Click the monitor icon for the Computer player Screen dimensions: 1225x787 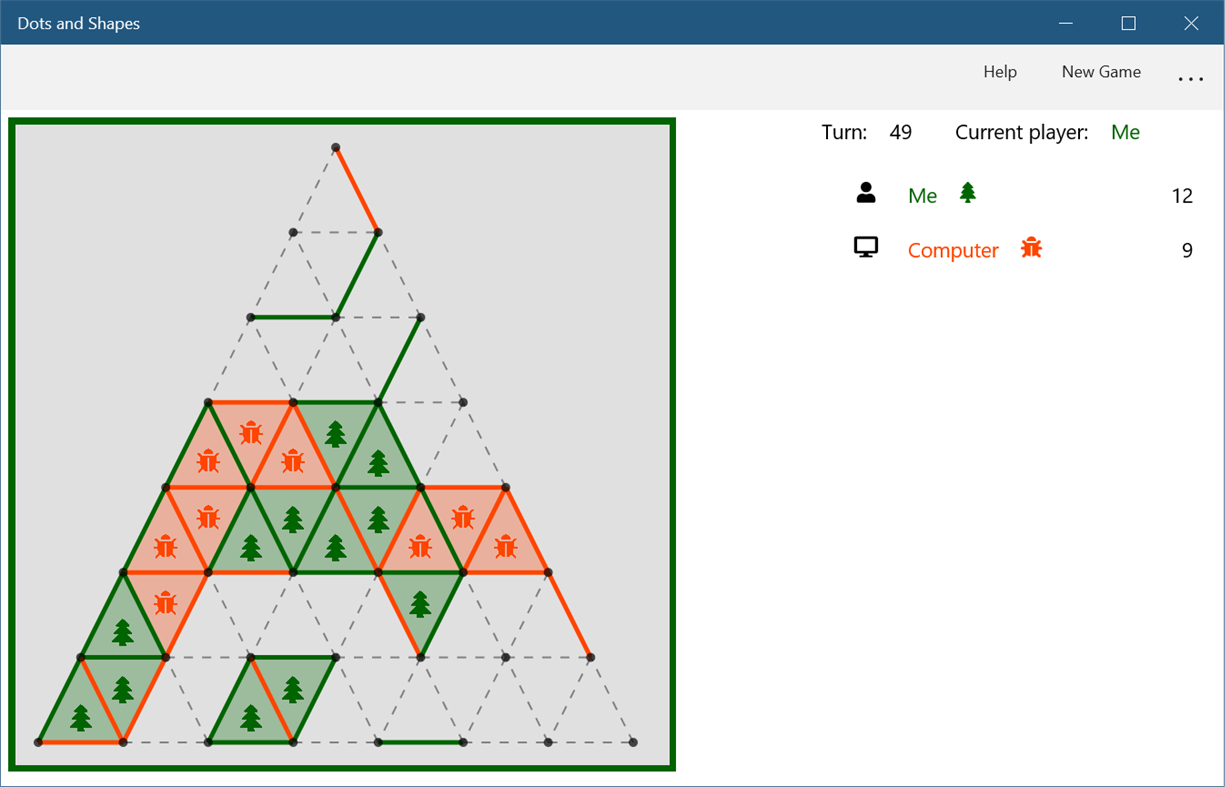[x=866, y=246]
